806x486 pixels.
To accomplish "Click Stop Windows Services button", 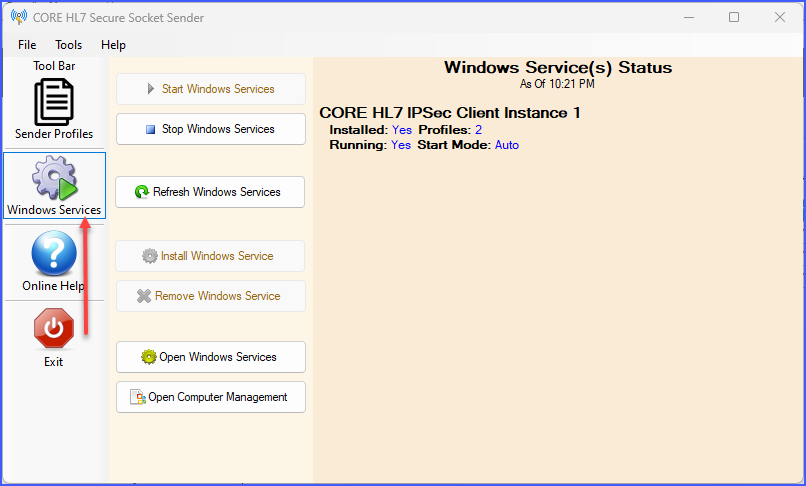I will pos(211,129).
